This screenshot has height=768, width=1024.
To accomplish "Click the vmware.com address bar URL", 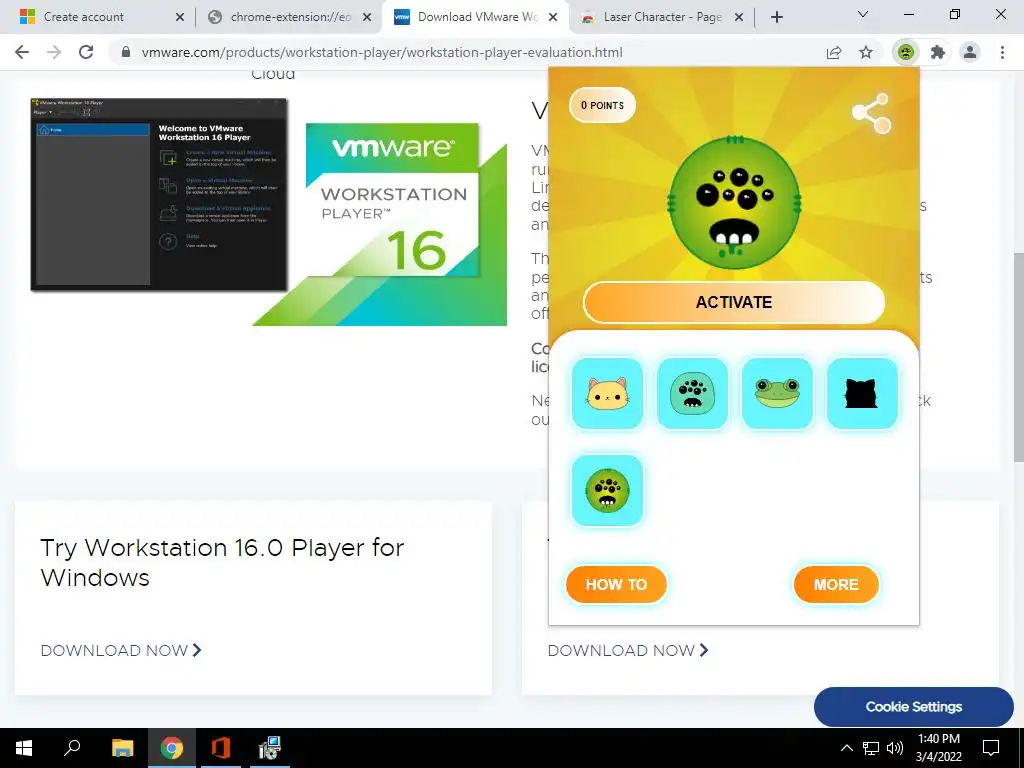I will click(x=382, y=52).
